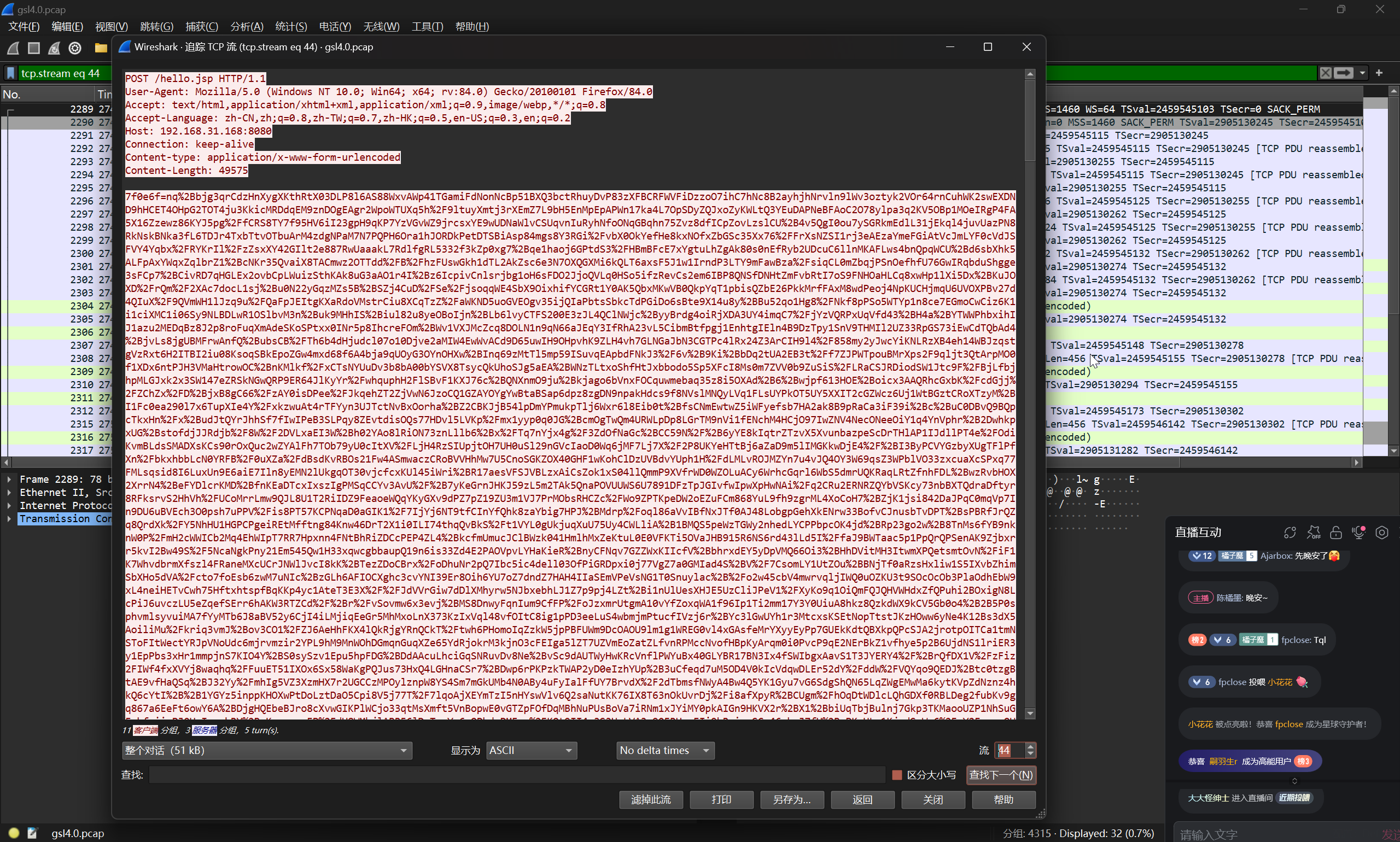The height and width of the screenshot is (842, 1400).
Task: Click the POST /hello.jsp HTTP/1.1 line
Action: point(195,78)
